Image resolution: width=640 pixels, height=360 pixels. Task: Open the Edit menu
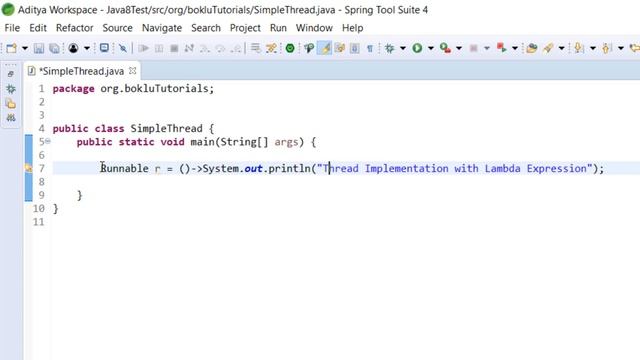[38, 28]
